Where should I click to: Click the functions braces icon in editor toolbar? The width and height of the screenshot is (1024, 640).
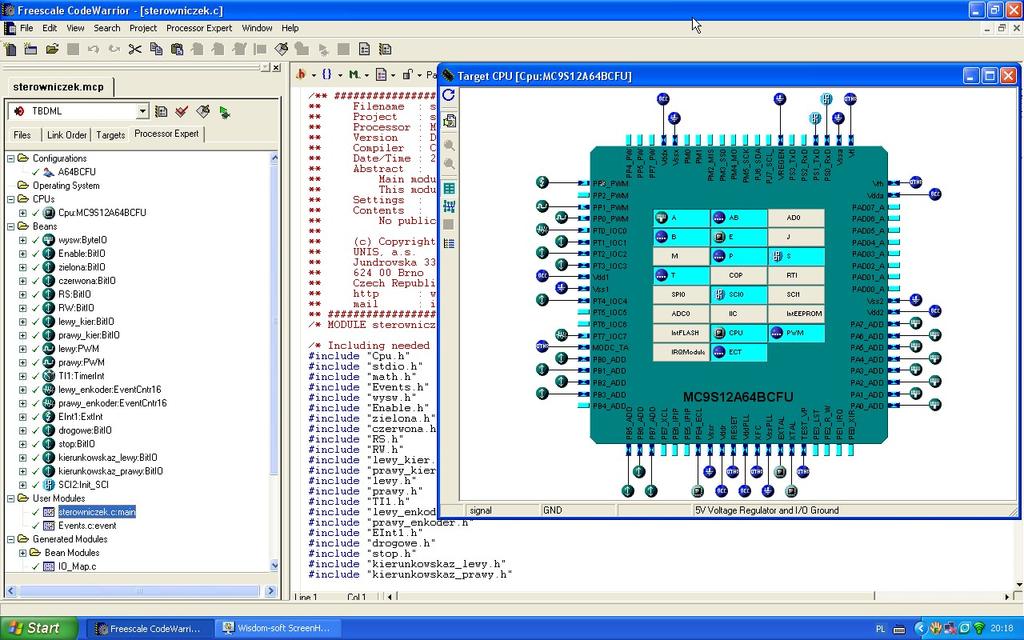click(x=327, y=74)
